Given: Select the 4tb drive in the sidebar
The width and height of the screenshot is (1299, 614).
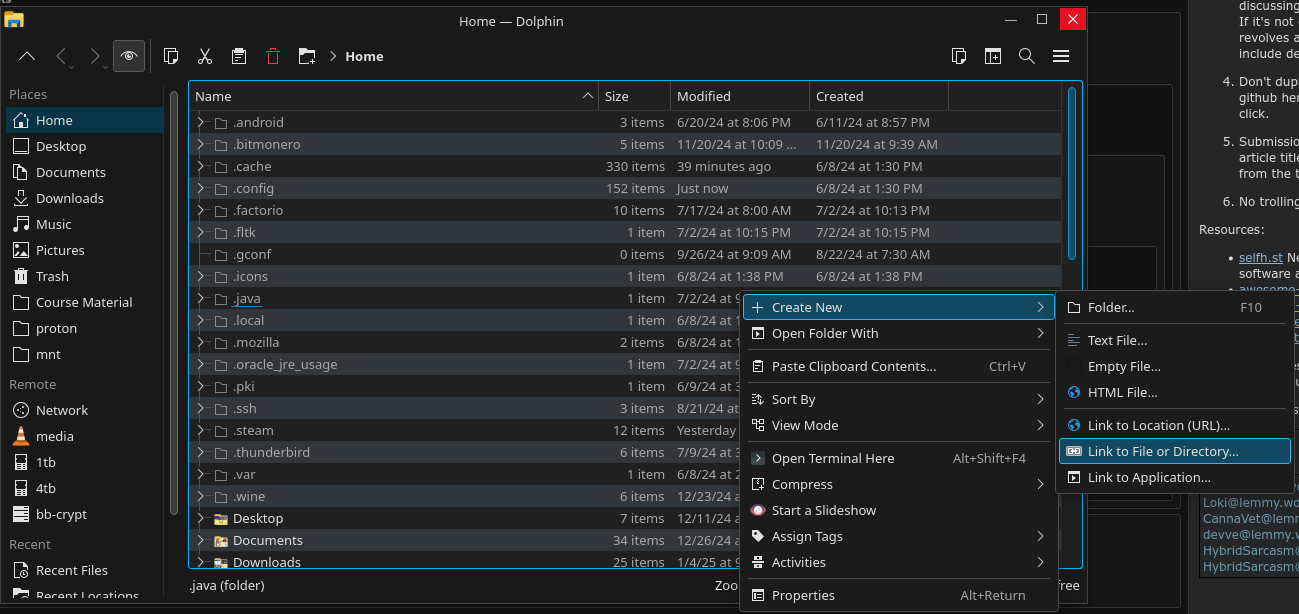Looking at the screenshot, I should (85, 488).
